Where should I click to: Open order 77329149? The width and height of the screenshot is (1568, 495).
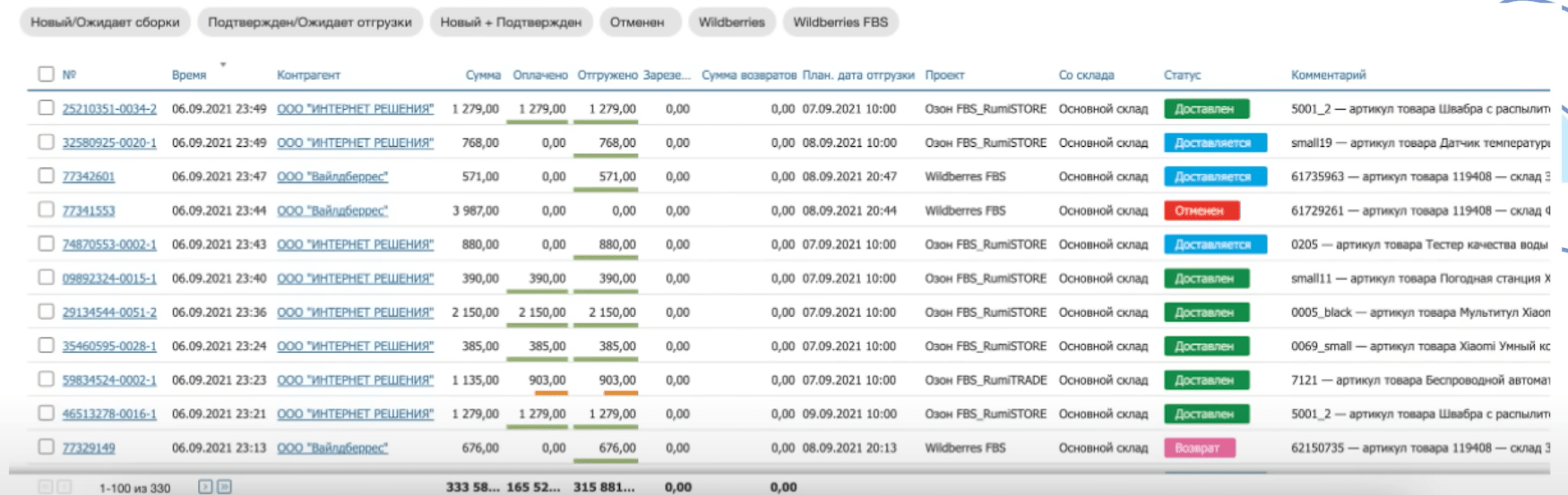89,448
